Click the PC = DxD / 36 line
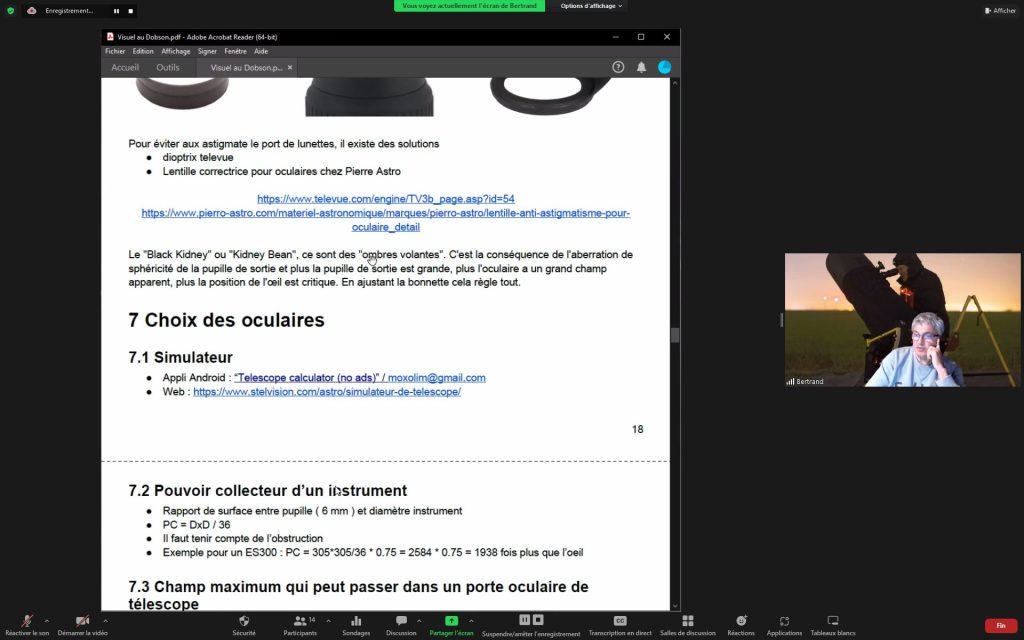1024x640 pixels. [197, 524]
